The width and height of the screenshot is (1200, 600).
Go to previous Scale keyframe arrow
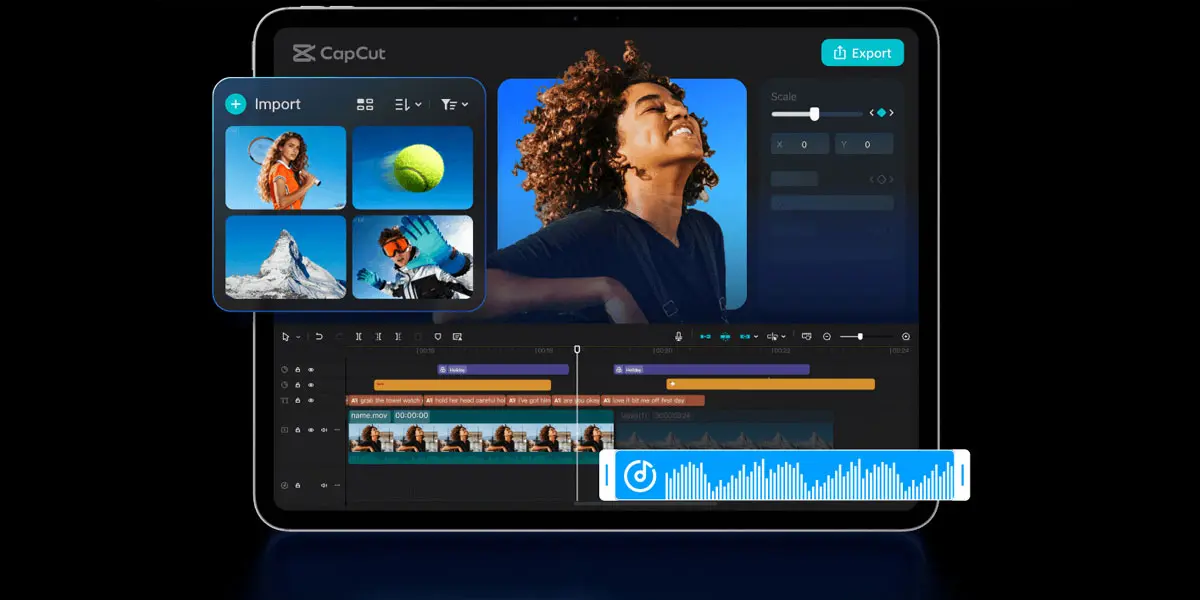(871, 113)
